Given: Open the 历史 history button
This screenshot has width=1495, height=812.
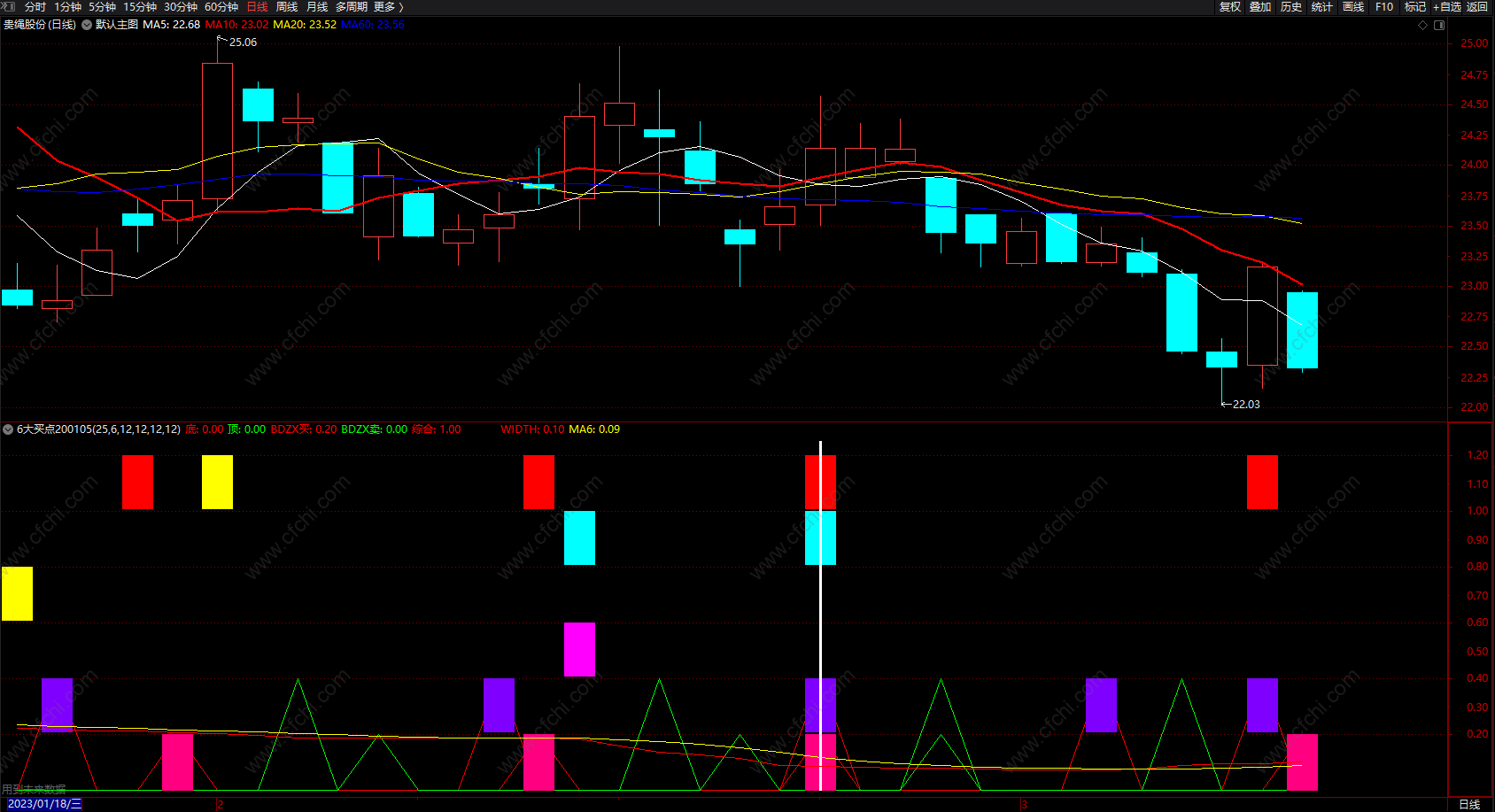Looking at the screenshot, I should coord(1291,7).
